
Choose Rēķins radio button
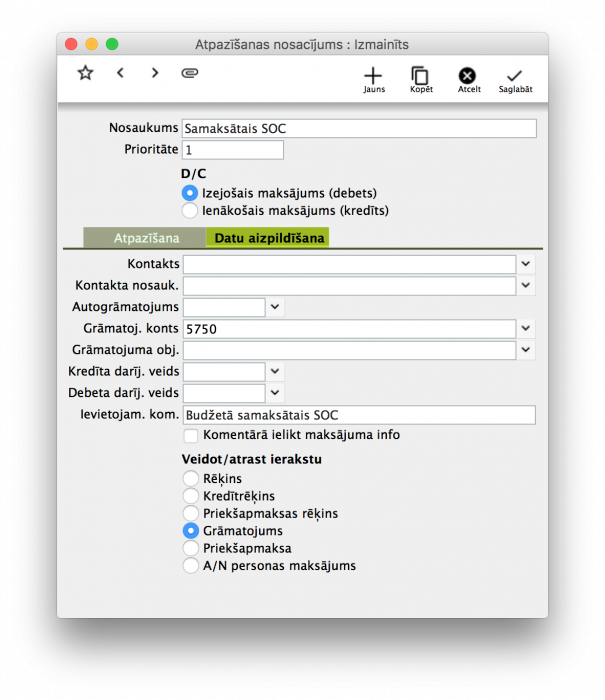click(x=190, y=479)
